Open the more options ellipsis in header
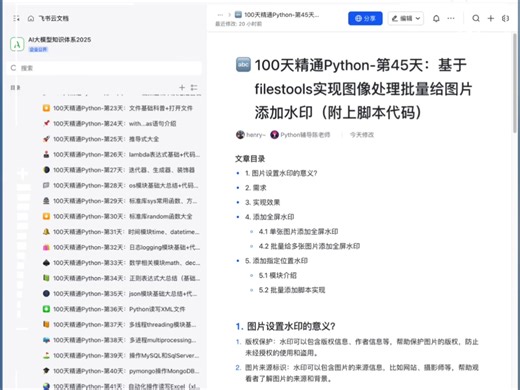520x390 pixels. tap(451, 18)
